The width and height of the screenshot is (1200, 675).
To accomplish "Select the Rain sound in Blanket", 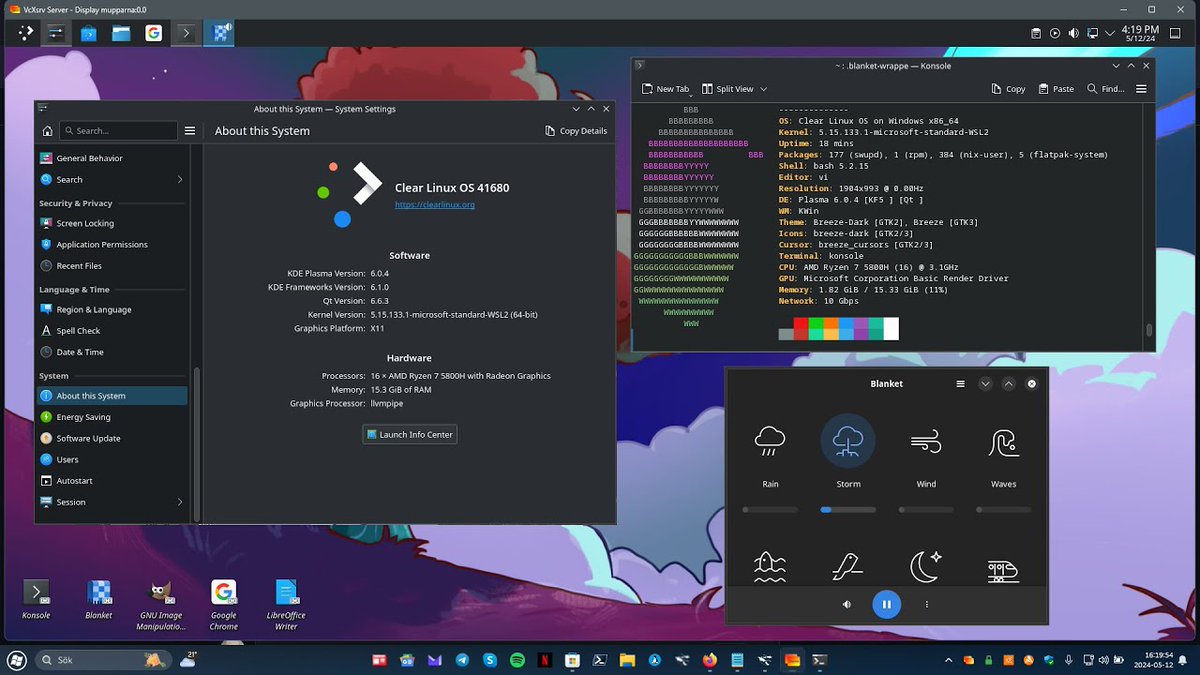I will pos(770,441).
